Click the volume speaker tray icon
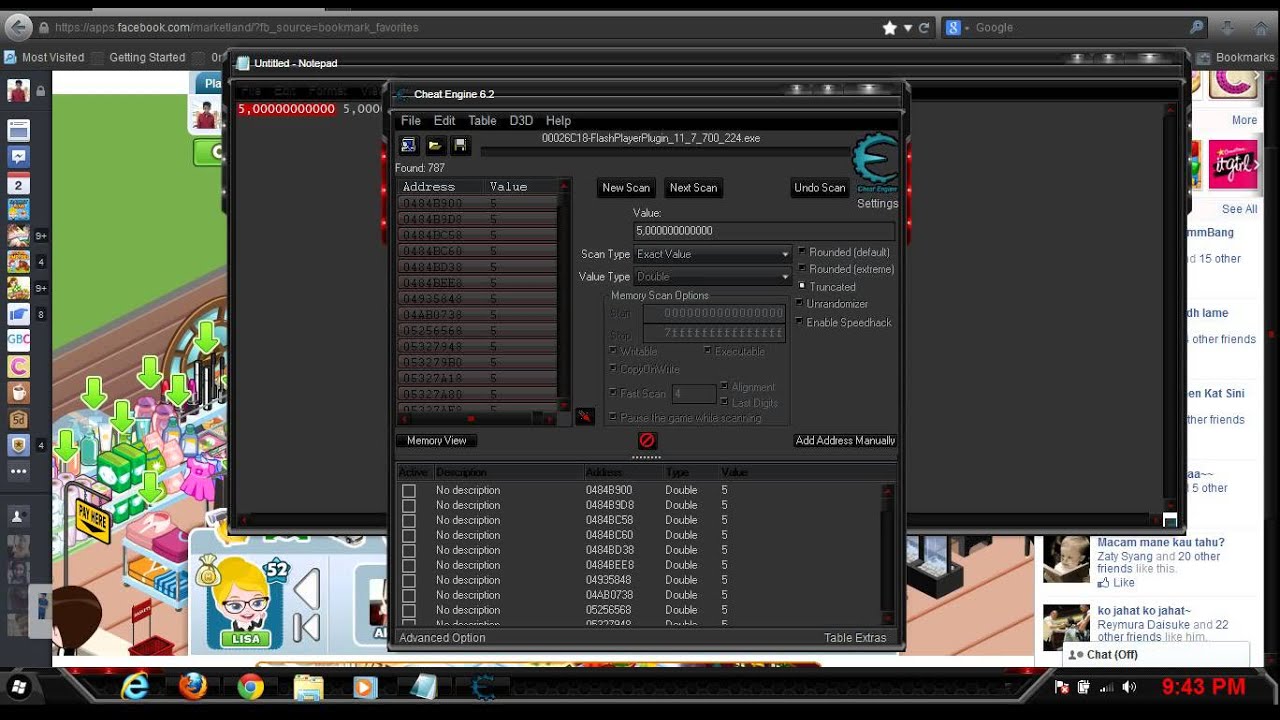Viewport: 1280px width, 720px height. tap(1129, 687)
